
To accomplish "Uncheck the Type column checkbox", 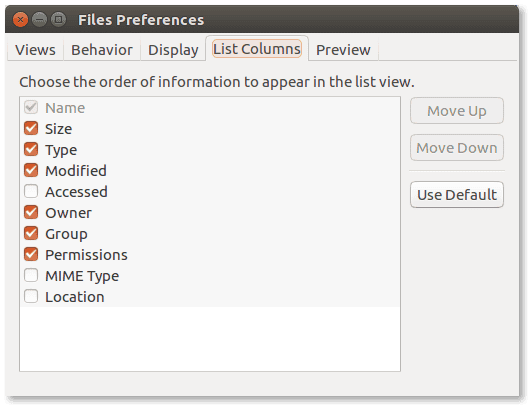I will [31, 149].
